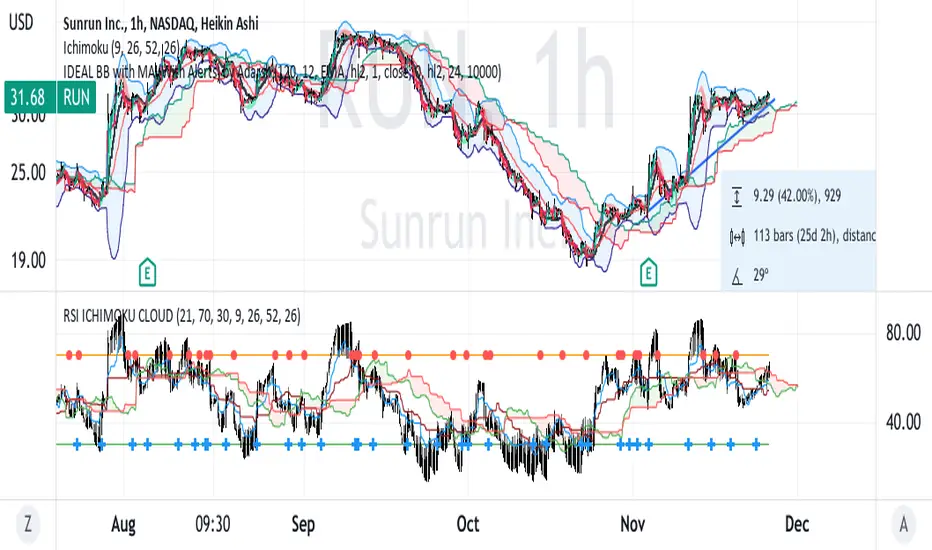Click the 25.00 price axis label
The height and width of the screenshot is (550, 932).
(28, 172)
